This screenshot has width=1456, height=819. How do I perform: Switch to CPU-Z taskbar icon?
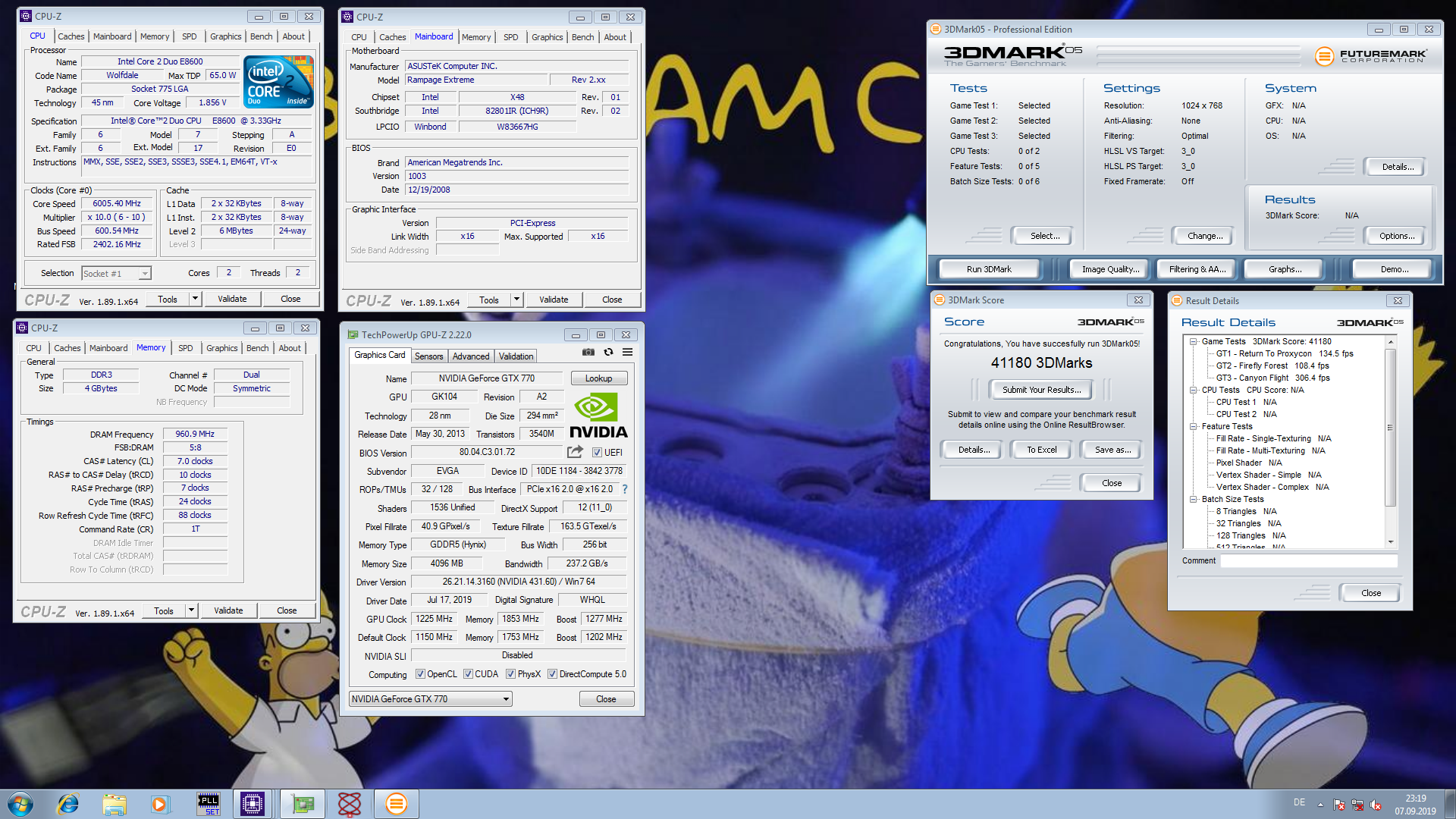point(253,804)
